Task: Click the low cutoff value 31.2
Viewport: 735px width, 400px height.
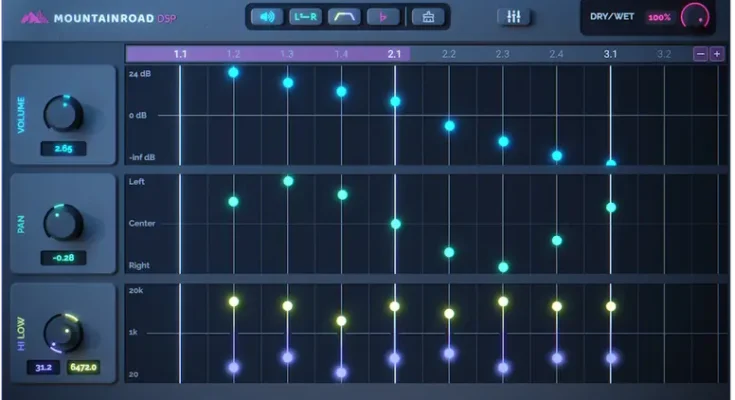Action: click(44, 368)
